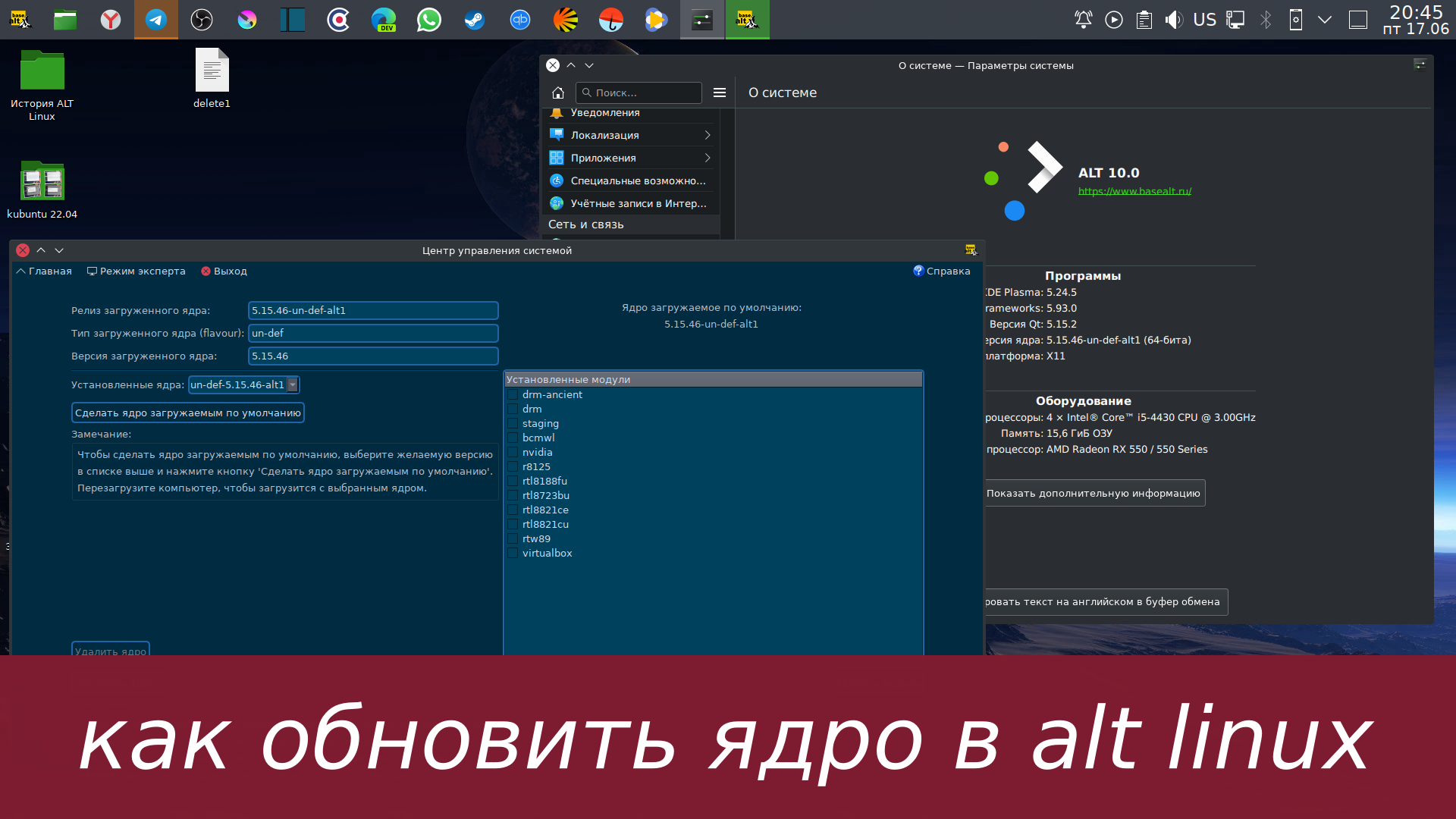Open the installed kernels dropdown
Screen dimensions: 1456x819
pos(293,384)
